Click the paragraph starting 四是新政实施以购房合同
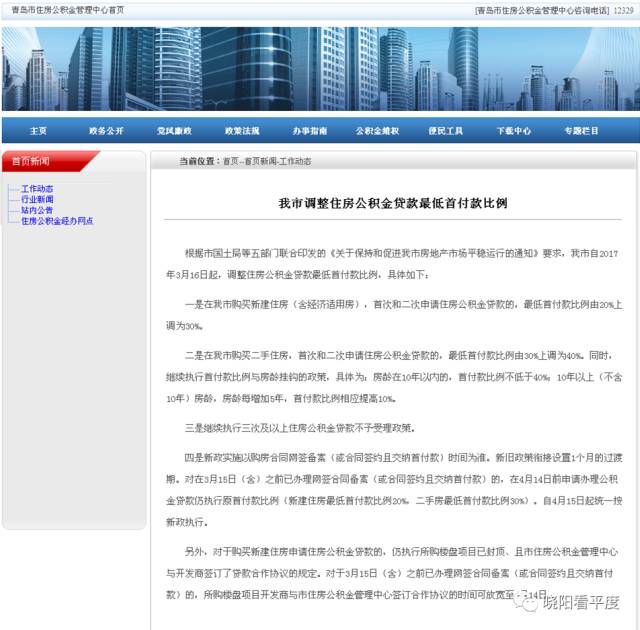The height and width of the screenshot is (630, 640). point(393,490)
